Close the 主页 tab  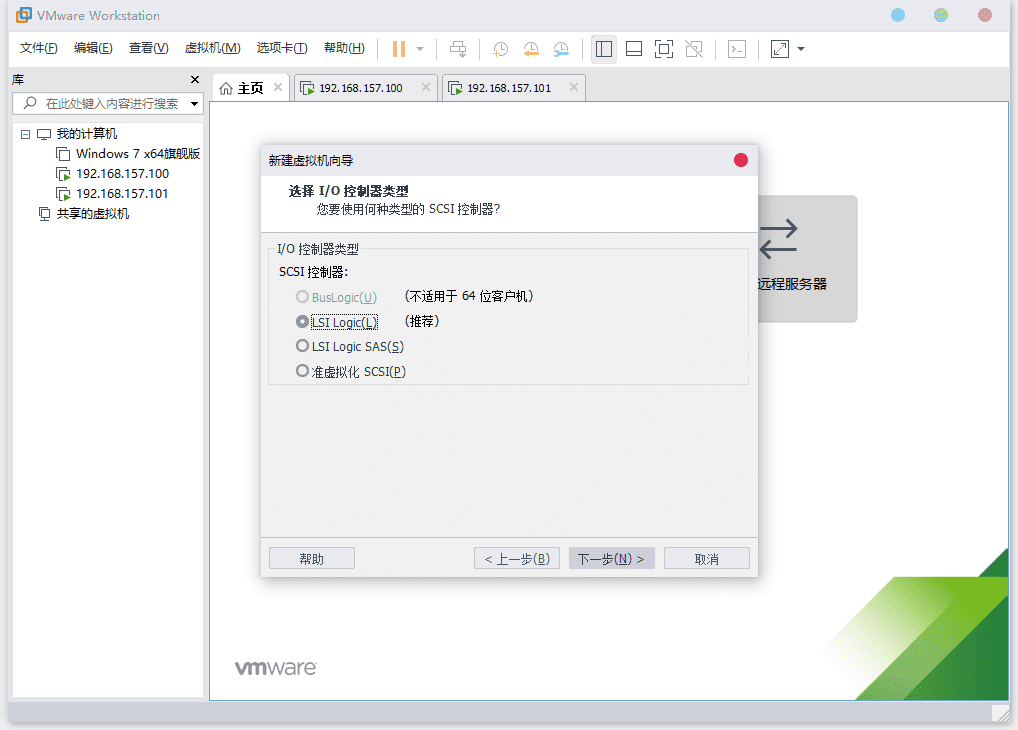pos(278,87)
